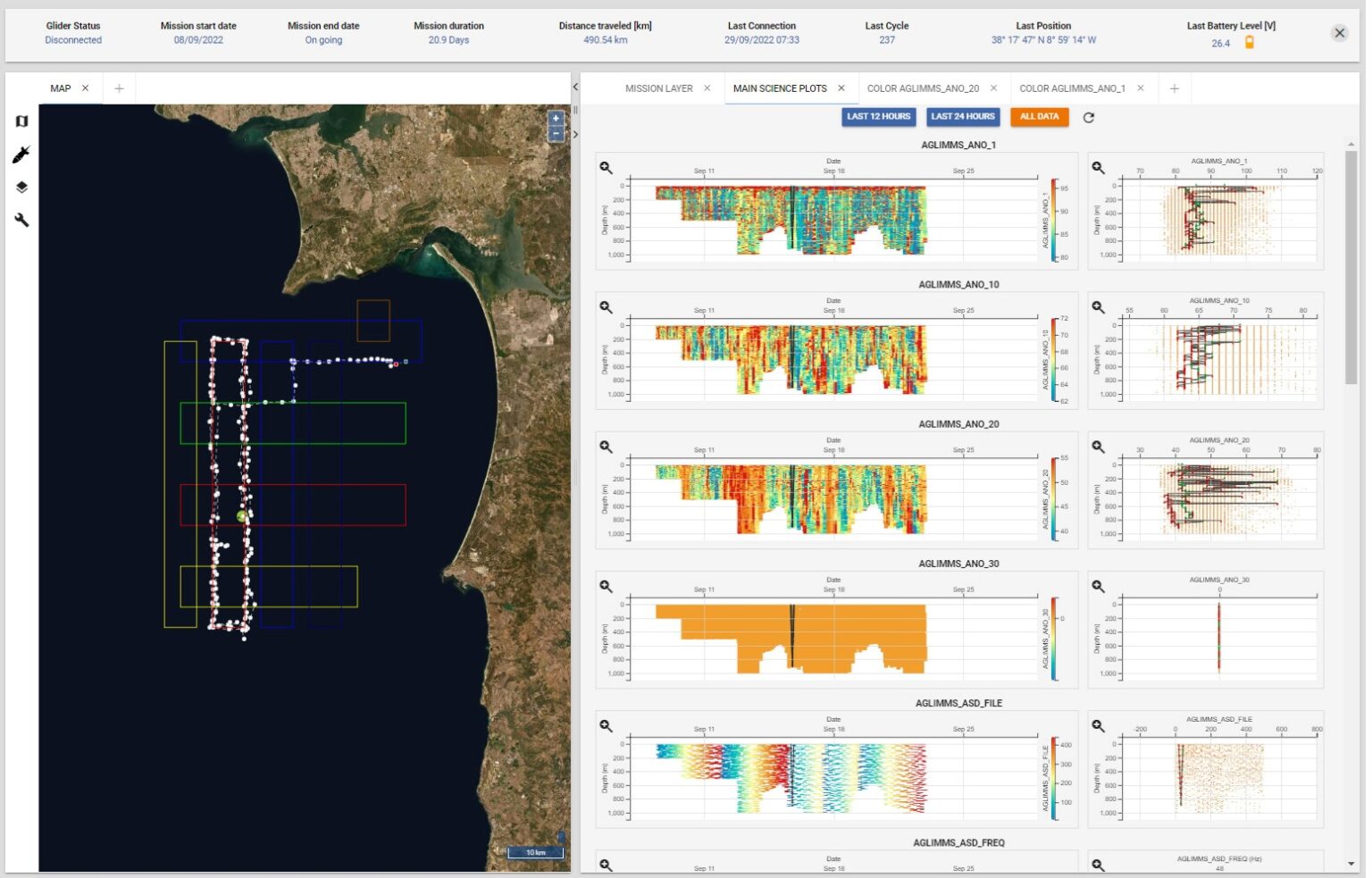Show LAST 12 HOURS of data

point(878,117)
